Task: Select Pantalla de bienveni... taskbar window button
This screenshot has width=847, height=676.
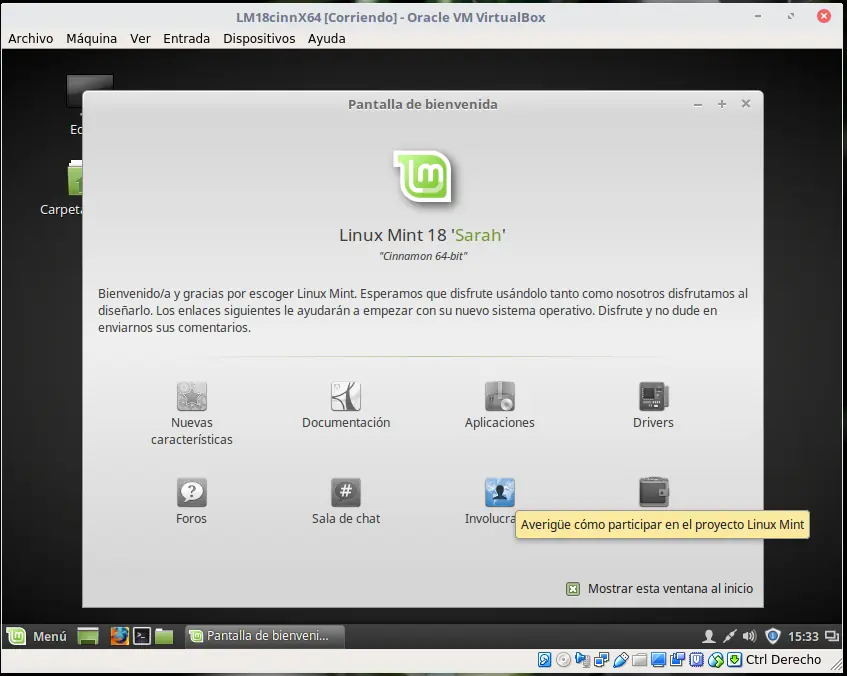Action: tap(265, 636)
